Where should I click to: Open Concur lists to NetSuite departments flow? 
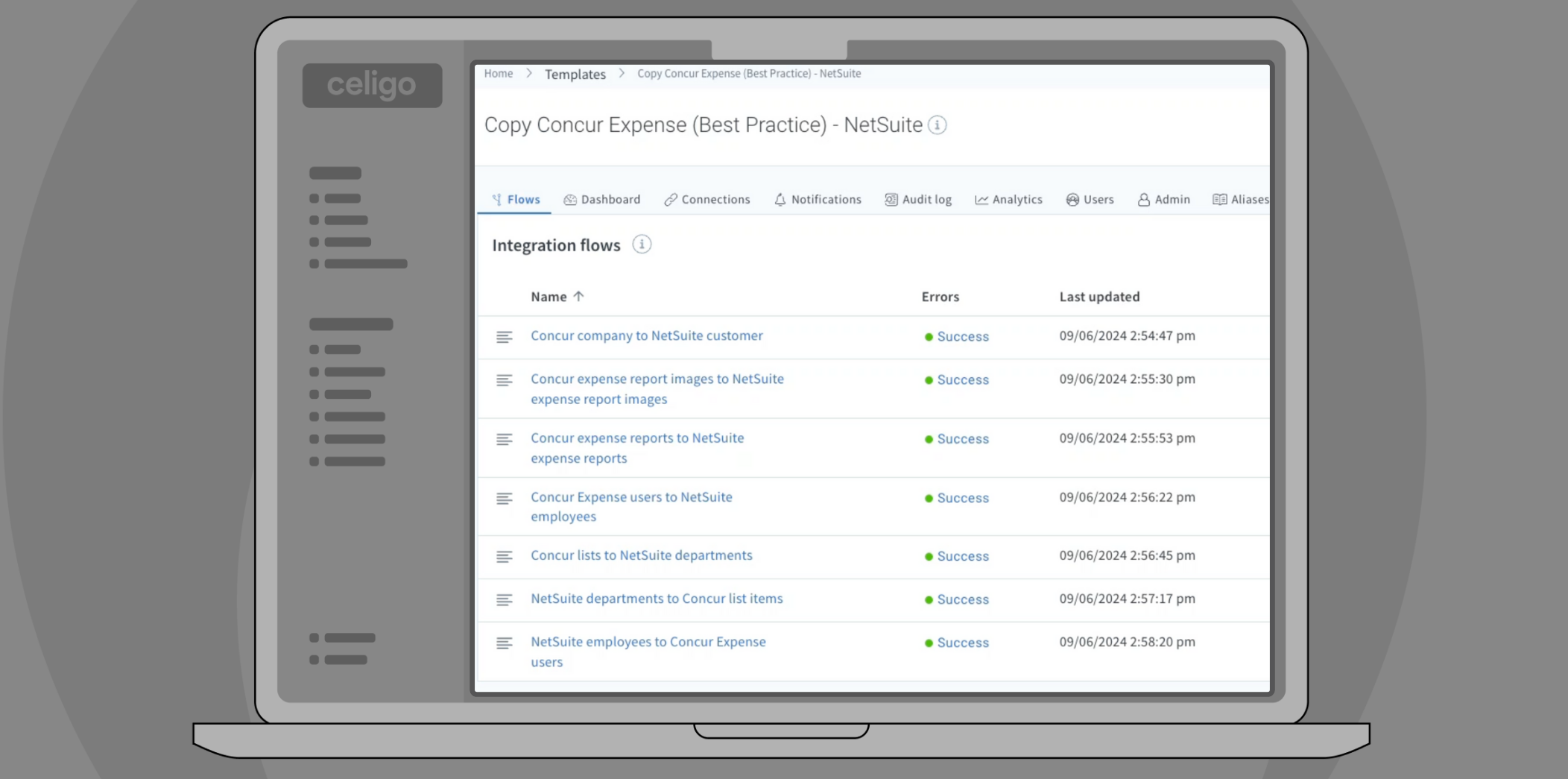pos(642,555)
